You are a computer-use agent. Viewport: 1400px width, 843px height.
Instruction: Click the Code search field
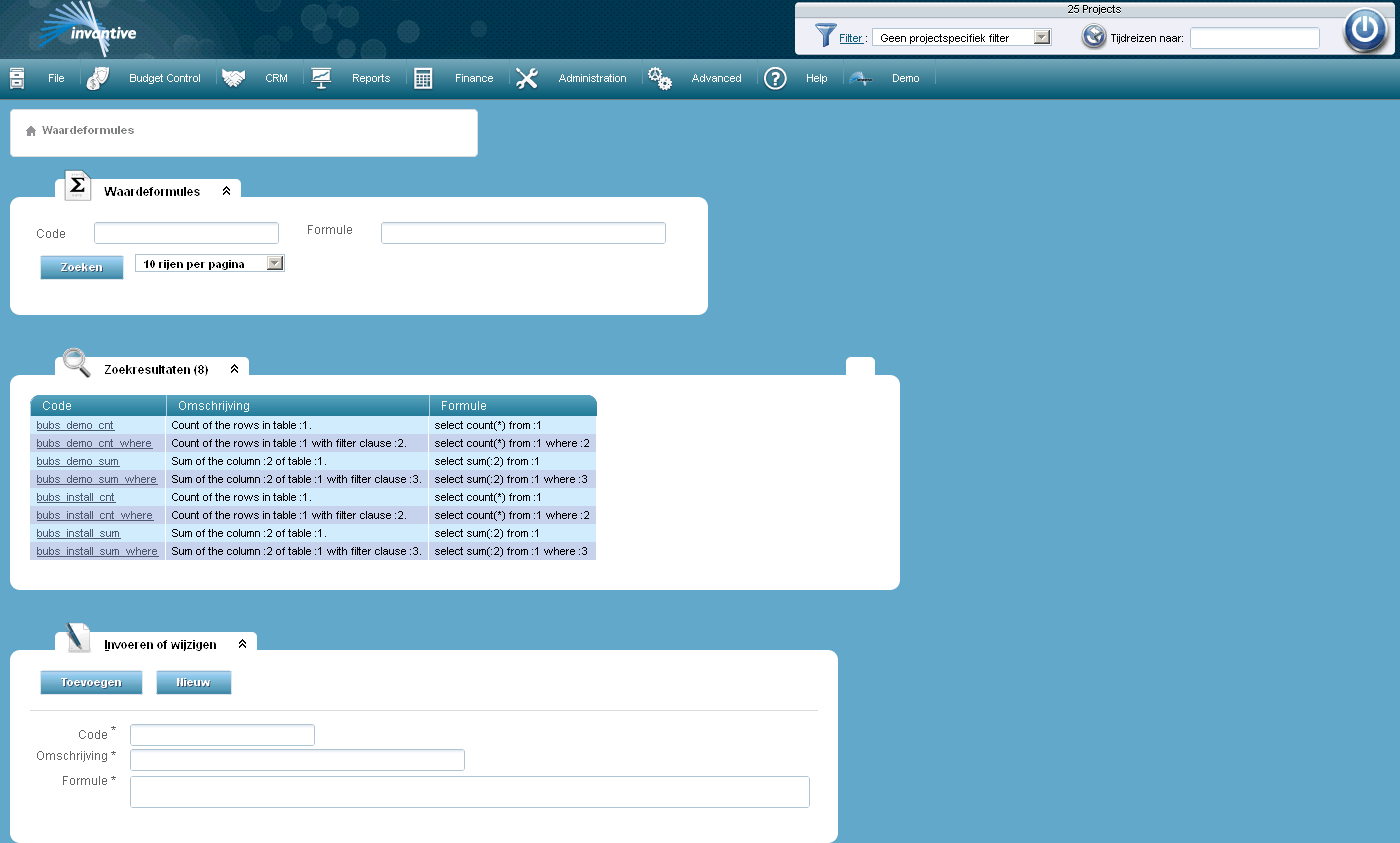tap(186, 233)
